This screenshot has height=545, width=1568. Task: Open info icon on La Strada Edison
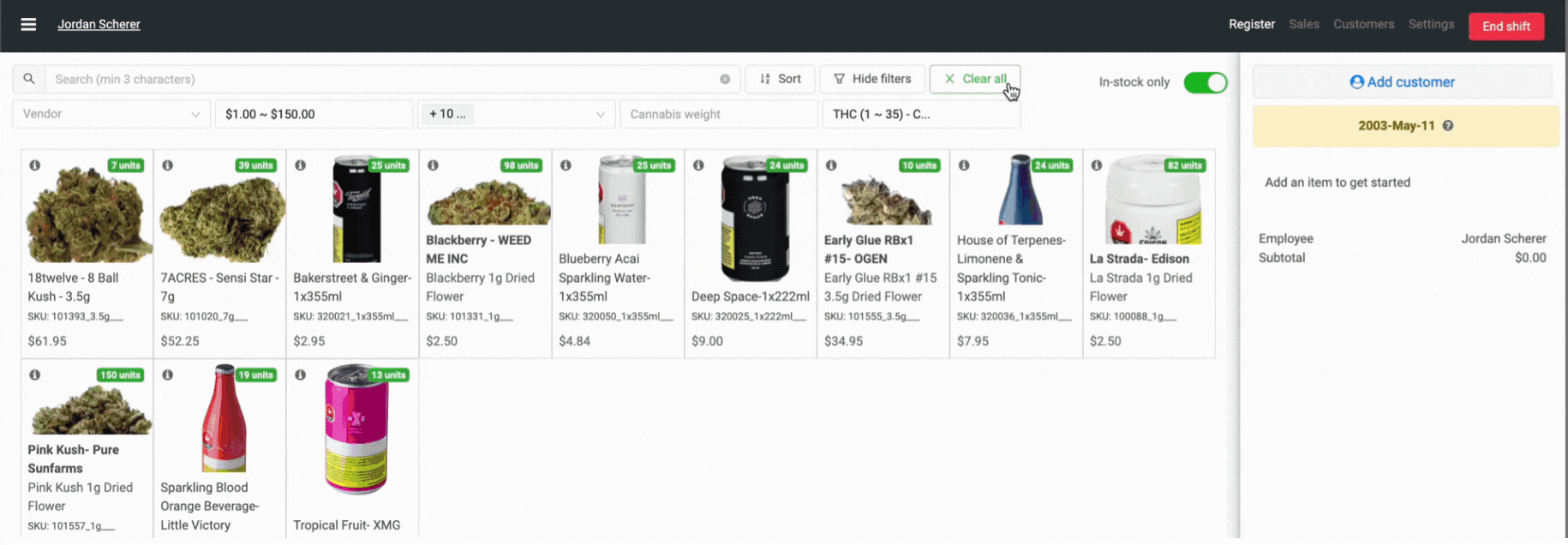pyautogui.click(x=1097, y=165)
